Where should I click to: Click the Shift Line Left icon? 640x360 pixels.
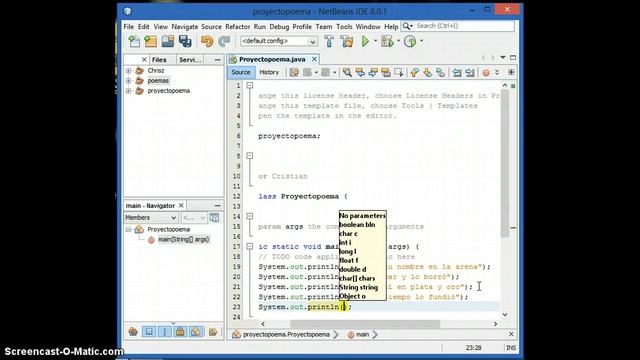tap(457, 72)
